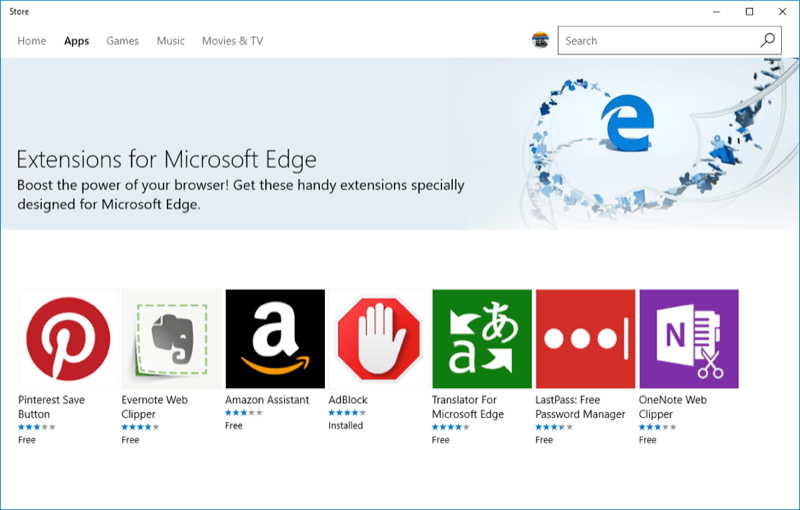Viewport: 800px width, 510px height.
Task: Open the Evernote Web Clipper elephant icon
Action: tap(172, 339)
